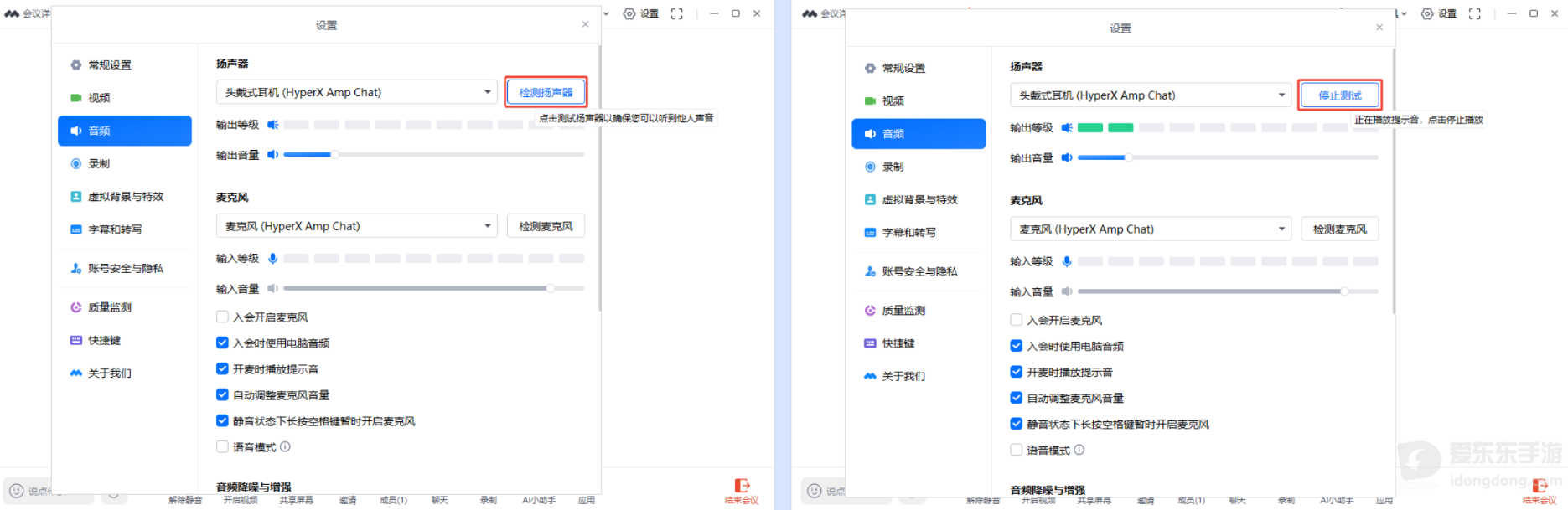This screenshot has height=510, width=1568.
Task: Click the 虚拟背景与特效 icon in left dialog
Action: (x=76, y=197)
